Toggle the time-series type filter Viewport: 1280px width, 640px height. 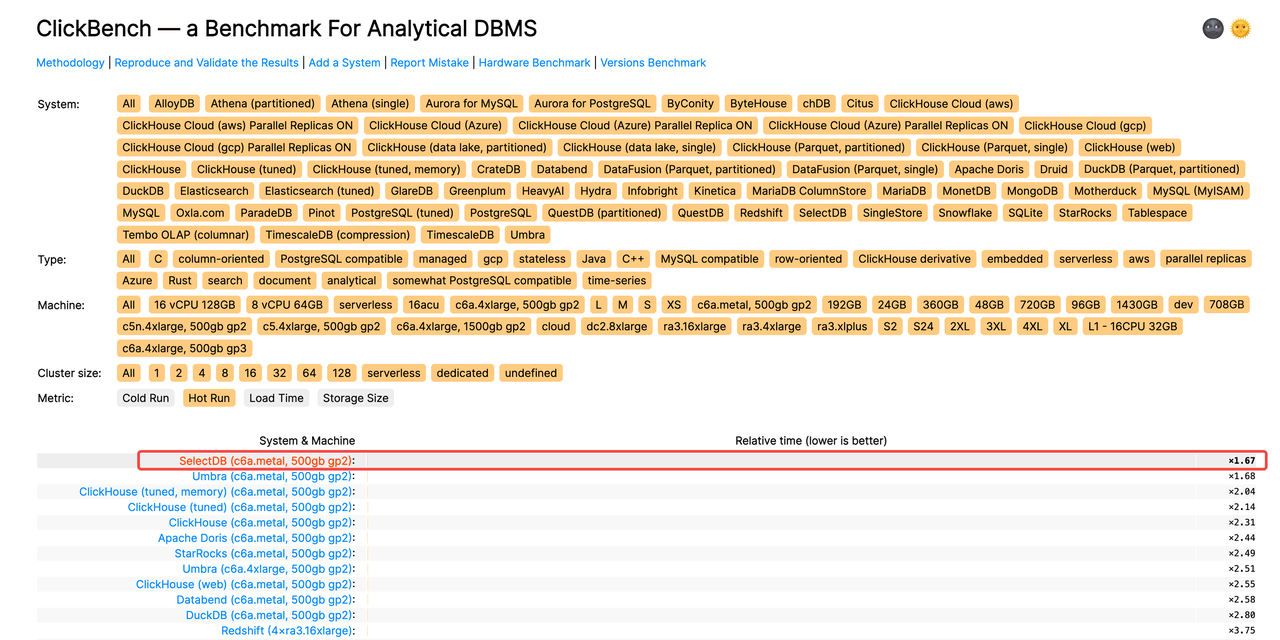pos(617,282)
